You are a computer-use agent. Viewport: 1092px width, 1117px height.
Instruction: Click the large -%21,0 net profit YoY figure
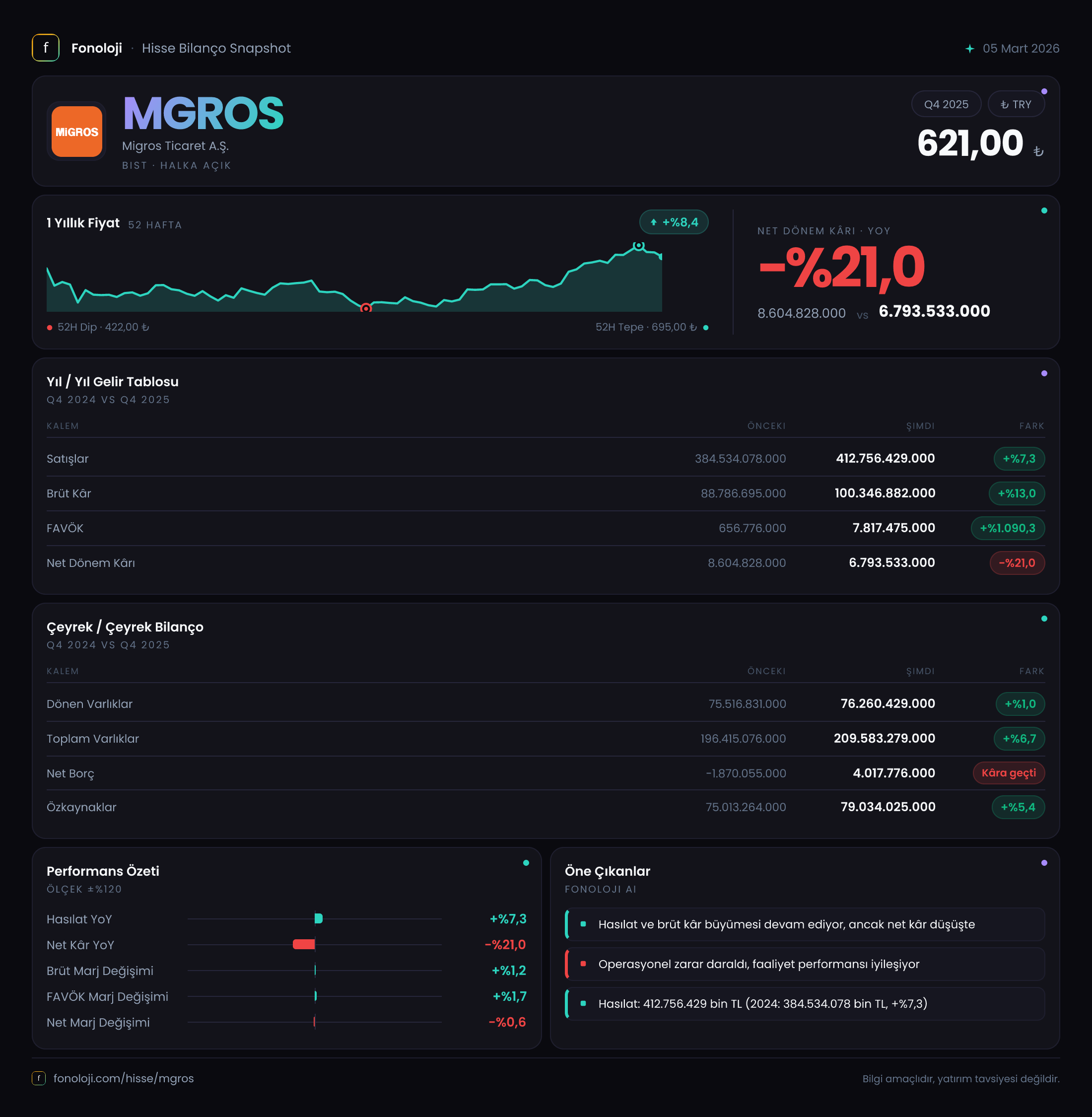click(841, 268)
